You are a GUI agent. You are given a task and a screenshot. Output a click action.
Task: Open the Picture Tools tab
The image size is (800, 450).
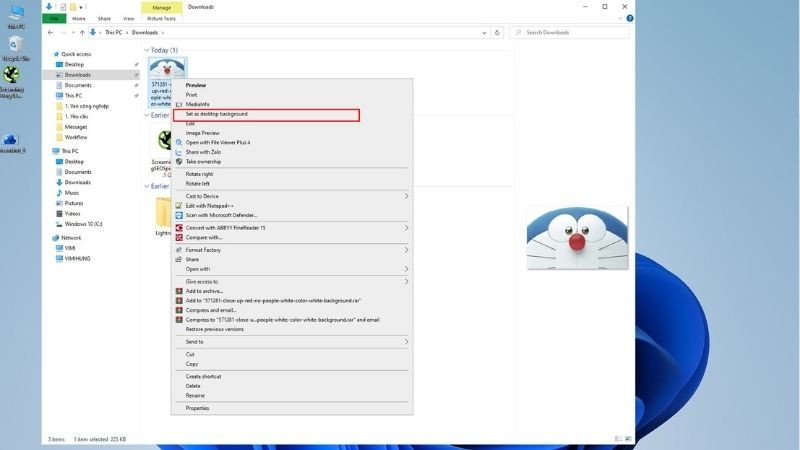[x=161, y=18]
